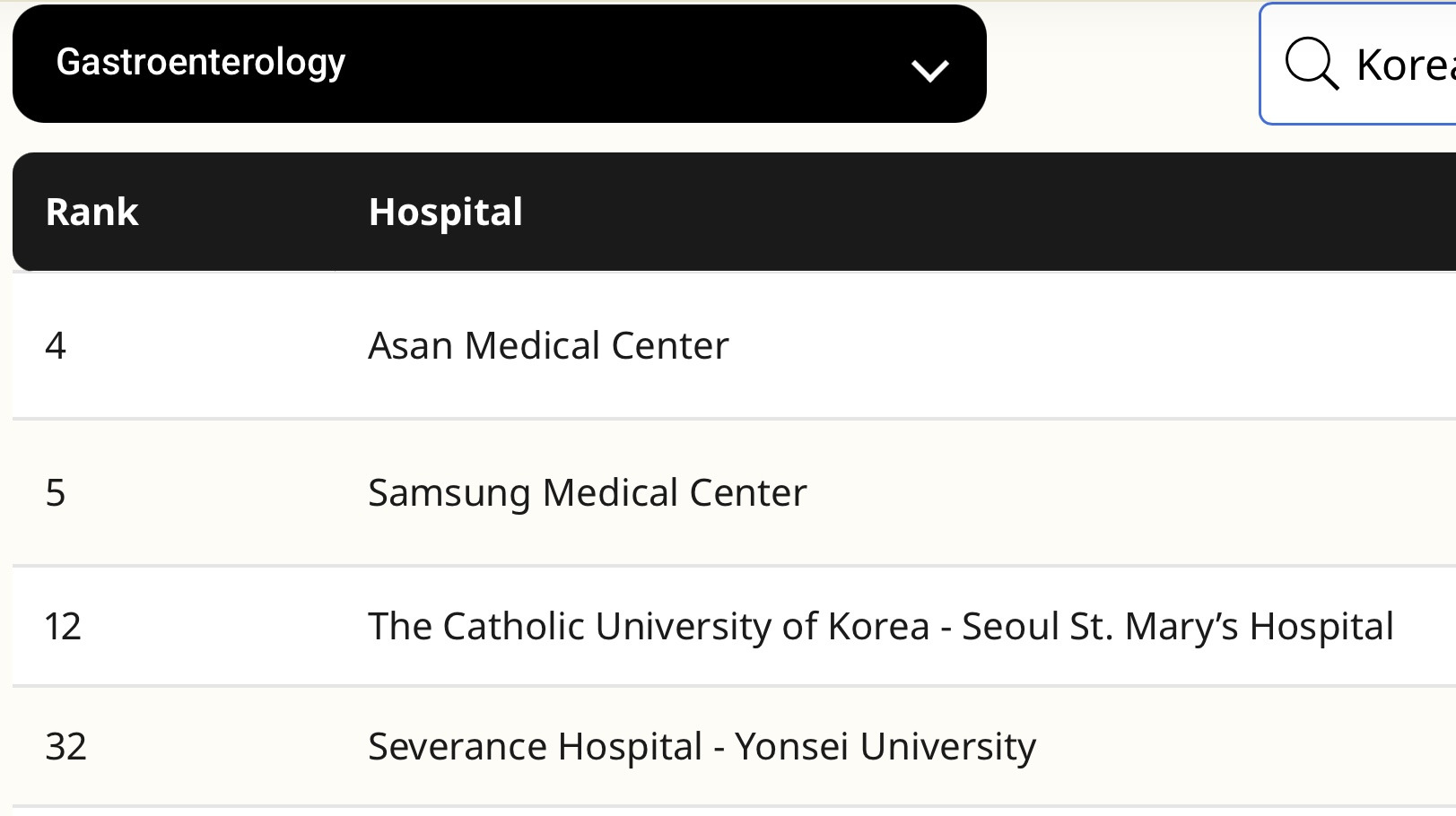Select the rank 5 cell
The width and height of the screenshot is (1456, 816).
pyautogui.click(x=56, y=493)
